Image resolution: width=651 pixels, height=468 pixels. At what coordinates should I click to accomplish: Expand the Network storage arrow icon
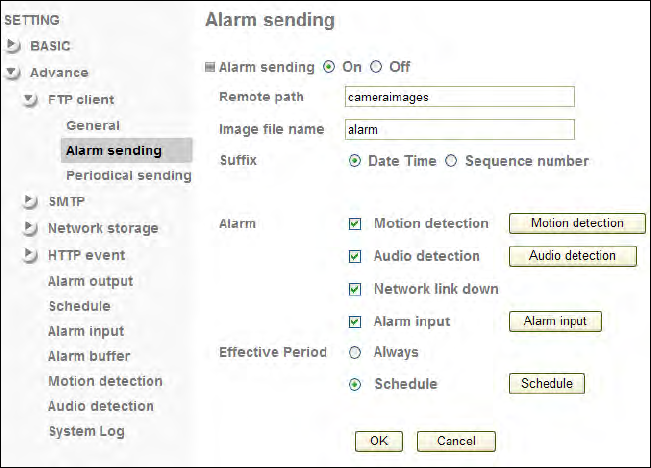pos(31,228)
